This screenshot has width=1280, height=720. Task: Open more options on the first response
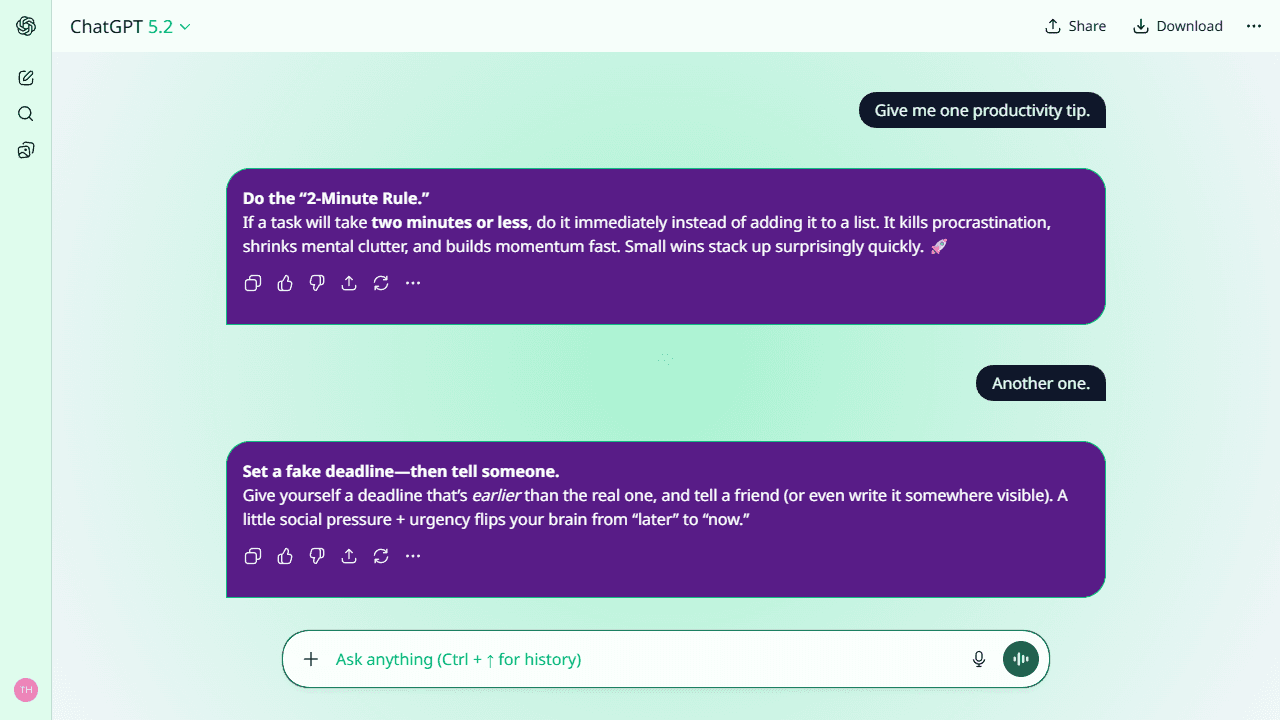412,283
